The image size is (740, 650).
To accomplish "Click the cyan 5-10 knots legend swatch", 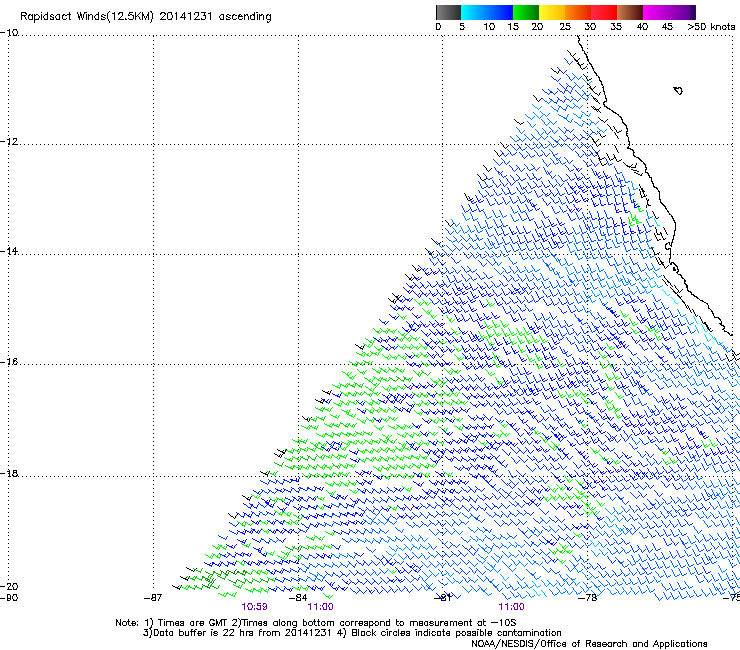I will tap(474, 12).
